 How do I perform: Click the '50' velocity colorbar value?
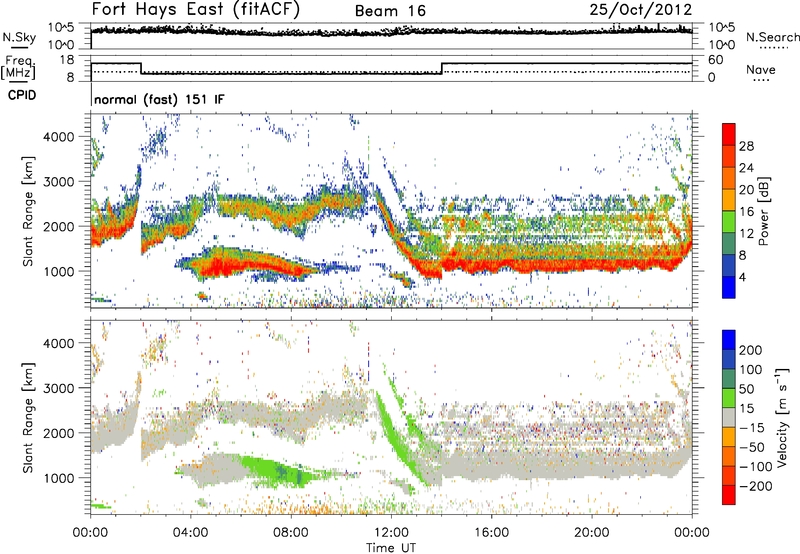coord(746,389)
